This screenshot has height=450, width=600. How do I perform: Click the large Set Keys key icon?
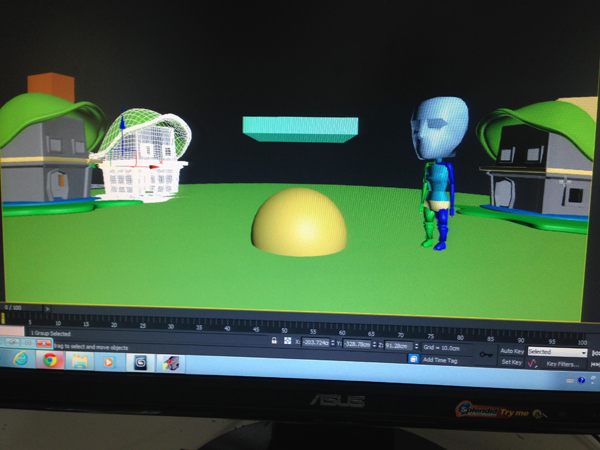tap(486, 355)
